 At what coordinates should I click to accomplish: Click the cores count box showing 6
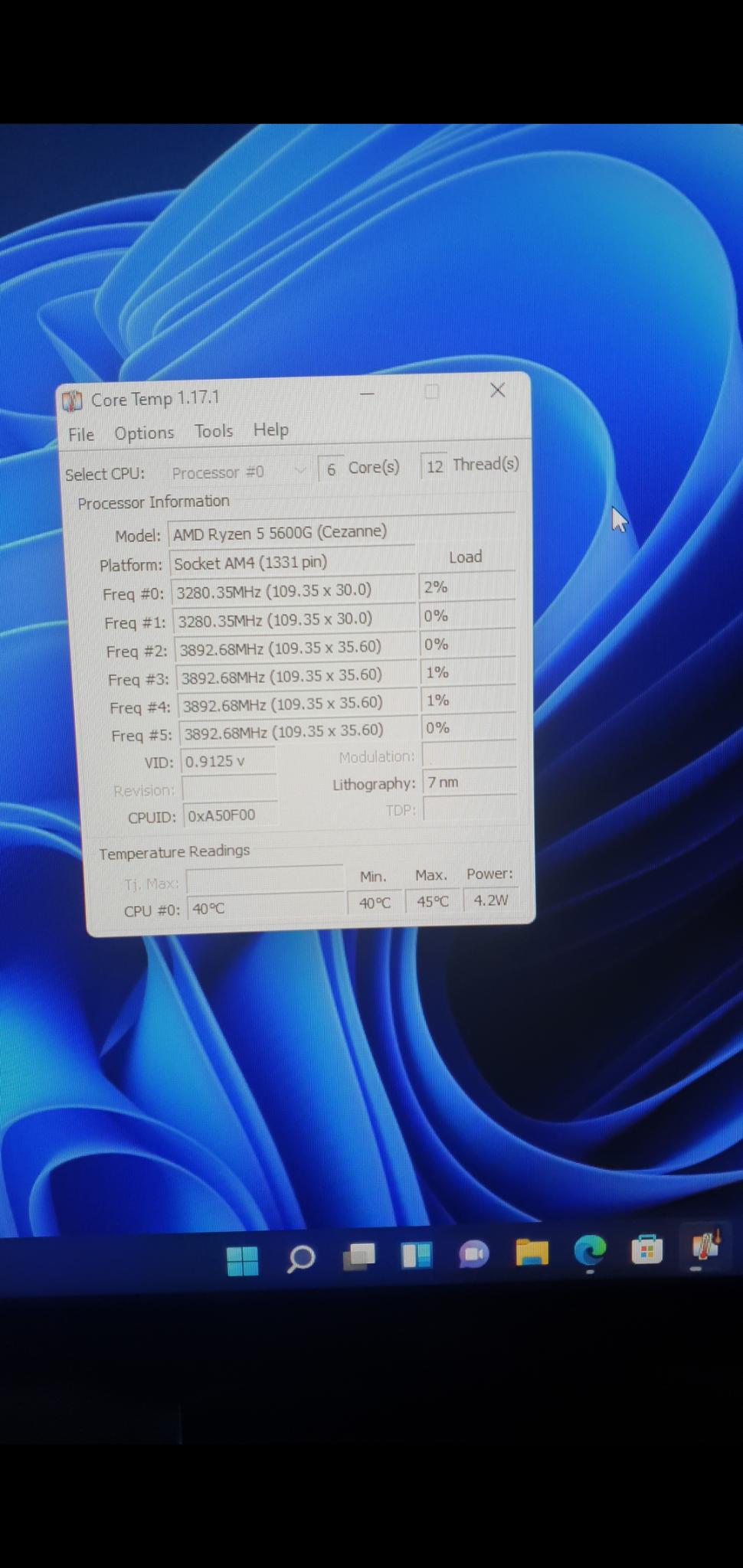click(331, 469)
